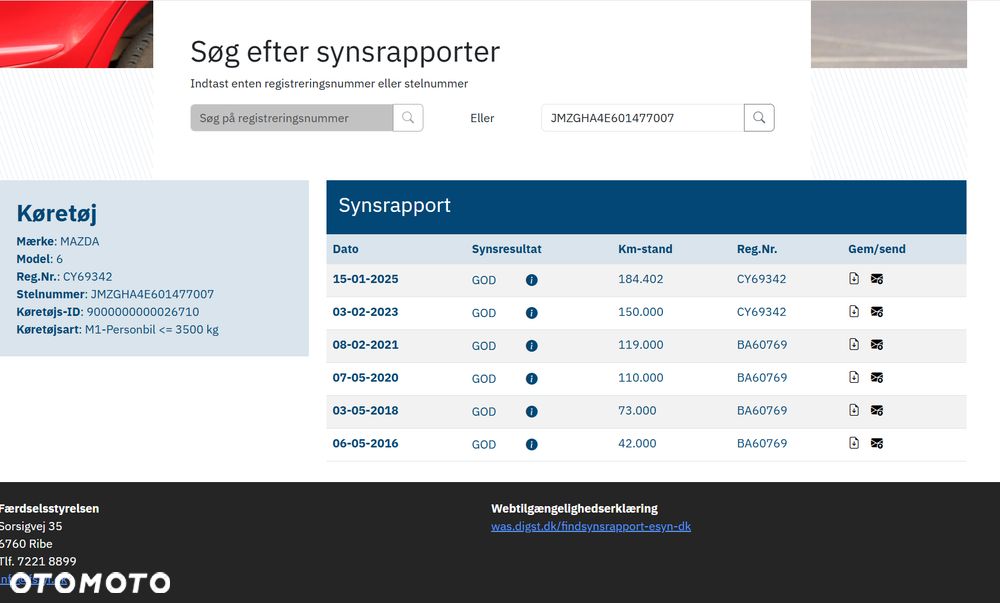This screenshot has height=603, width=1000.
Task: Click the 'Søg efter synsrapporter' heading
Action: tap(345, 52)
